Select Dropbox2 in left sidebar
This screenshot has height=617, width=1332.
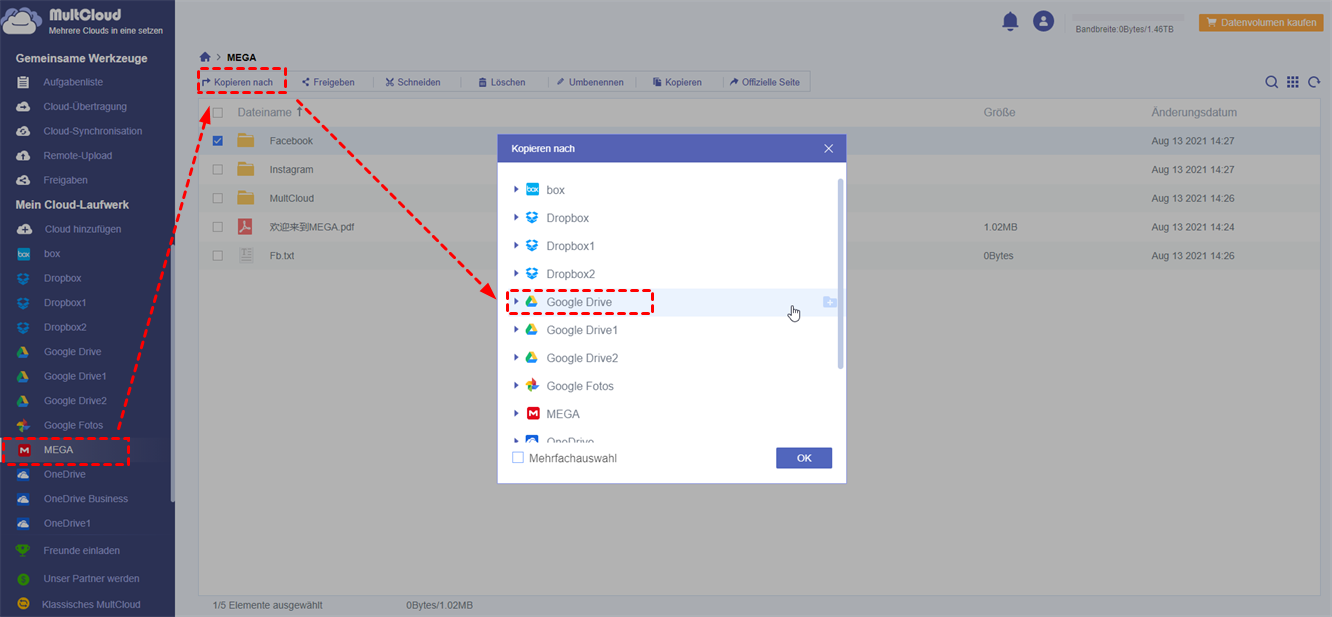[65, 327]
